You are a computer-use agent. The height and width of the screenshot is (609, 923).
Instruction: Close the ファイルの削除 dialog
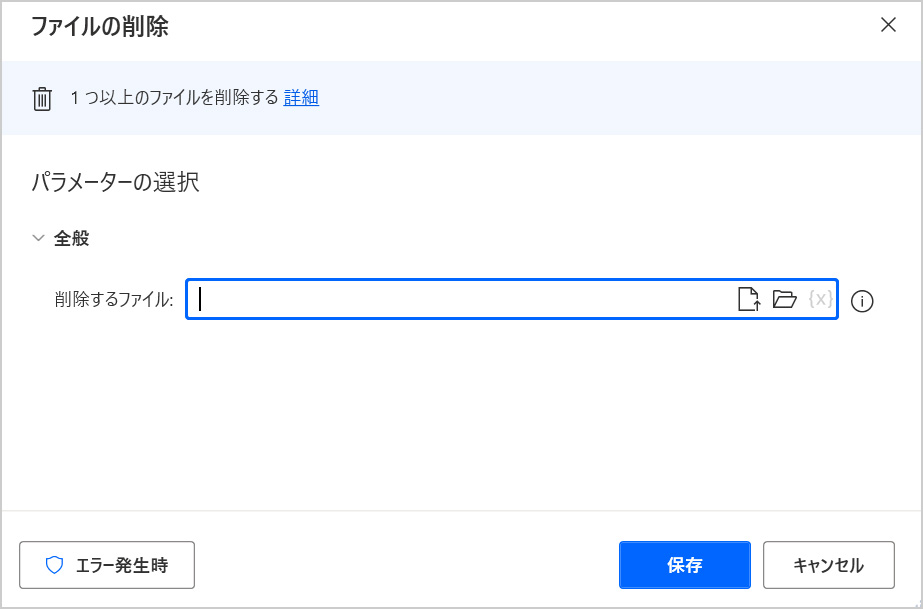click(888, 25)
